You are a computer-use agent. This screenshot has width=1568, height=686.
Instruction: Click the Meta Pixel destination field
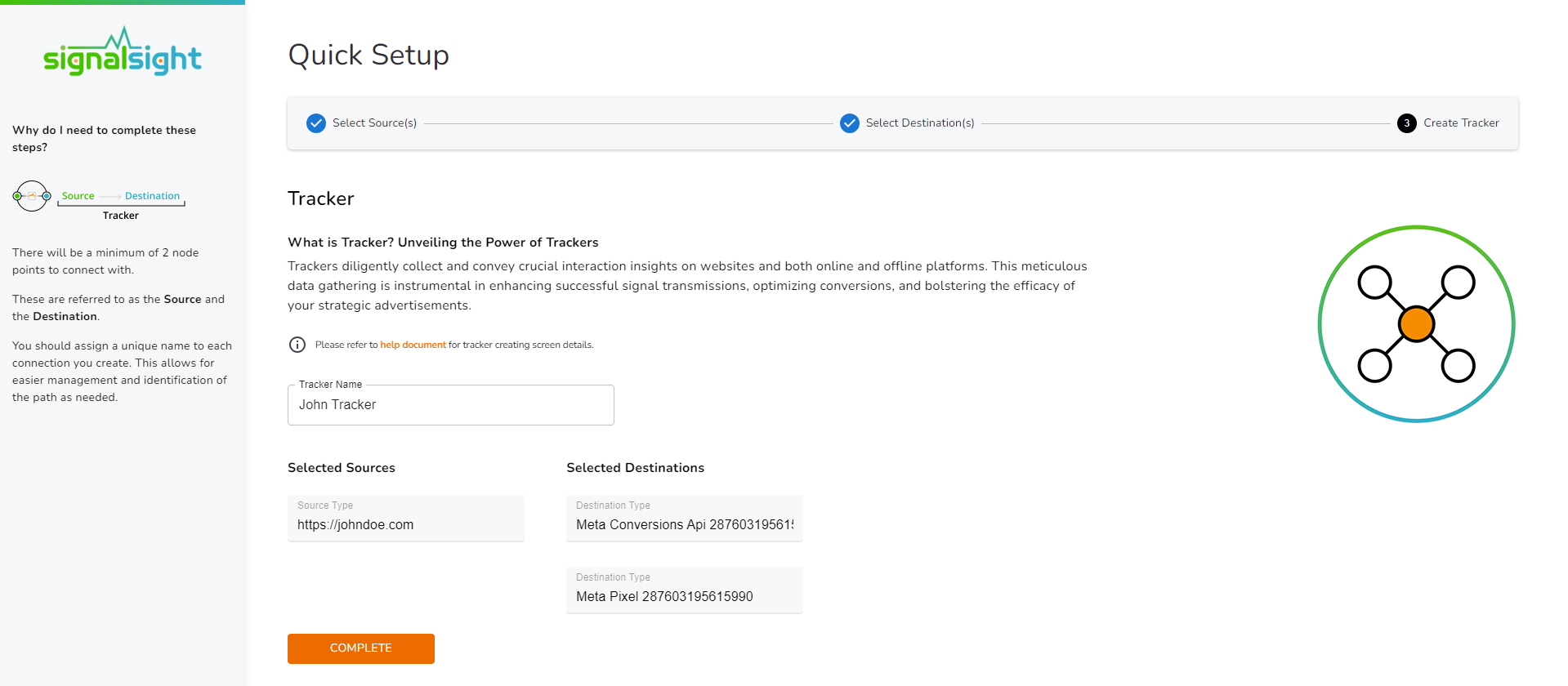point(684,596)
